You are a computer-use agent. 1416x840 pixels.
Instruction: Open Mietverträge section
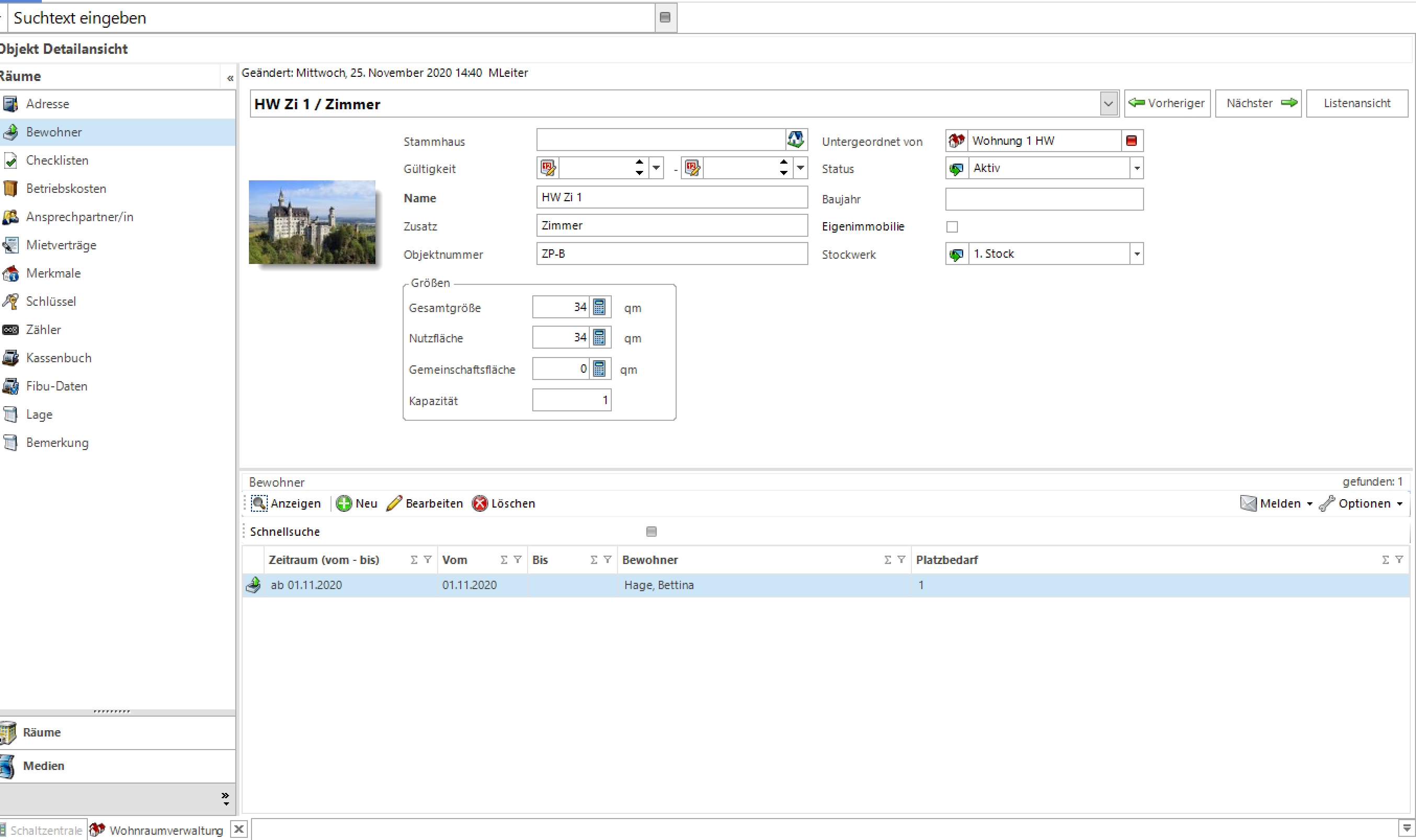(x=117, y=245)
